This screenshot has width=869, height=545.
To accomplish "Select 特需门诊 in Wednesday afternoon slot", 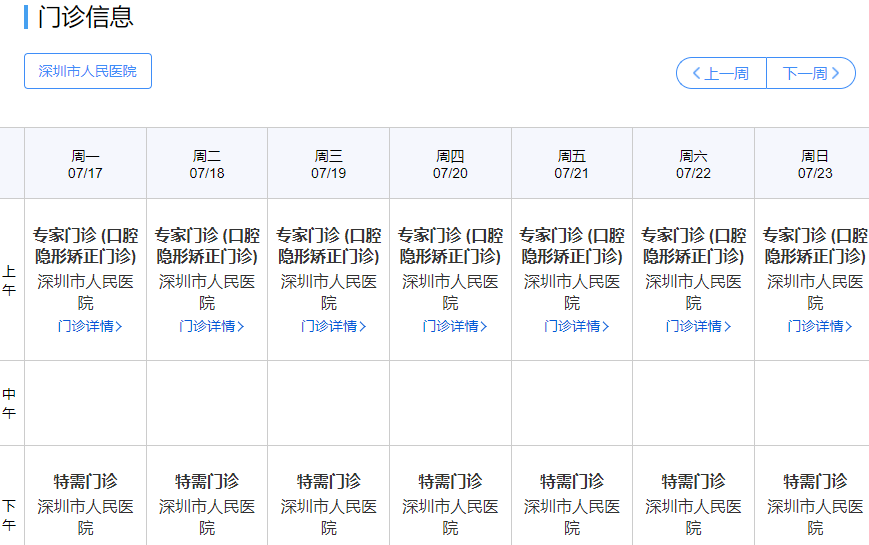I will (x=329, y=481).
